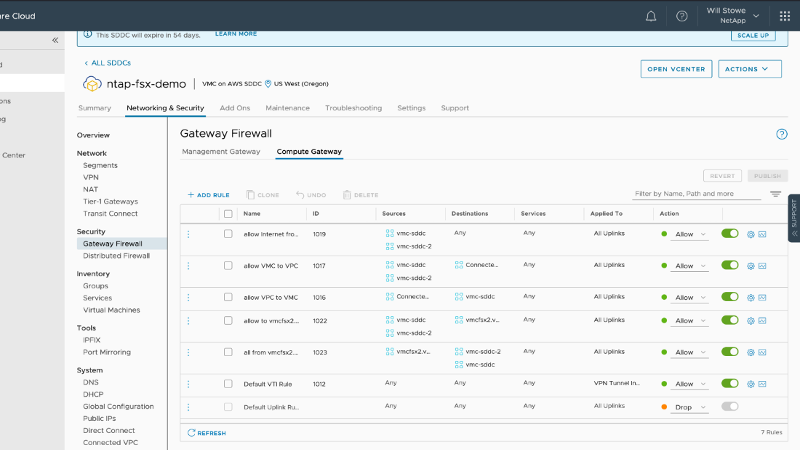The width and height of the screenshot is (800, 450).
Task: Click the ADD RULE button
Action: pyautogui.click(x=209, y=195)
